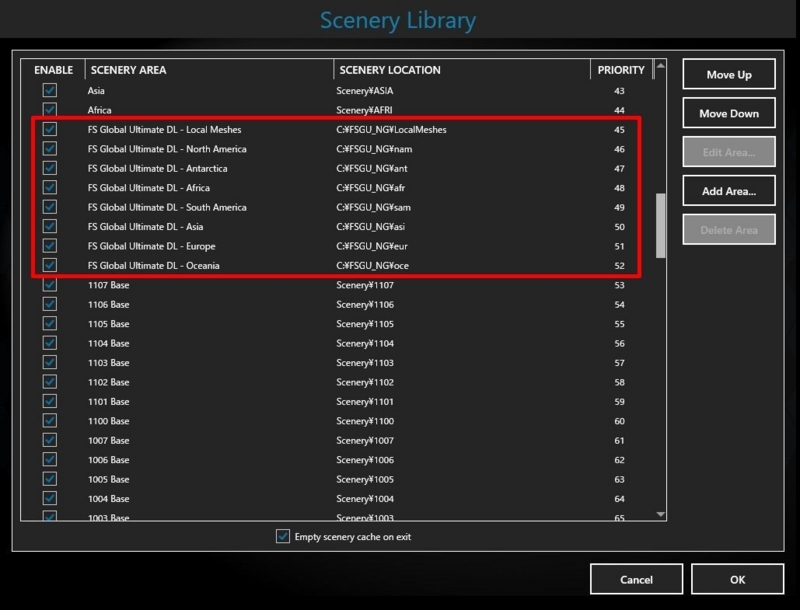Toggle the 1103 Base checkbox
800x610 pixels.
coord(49,362)
